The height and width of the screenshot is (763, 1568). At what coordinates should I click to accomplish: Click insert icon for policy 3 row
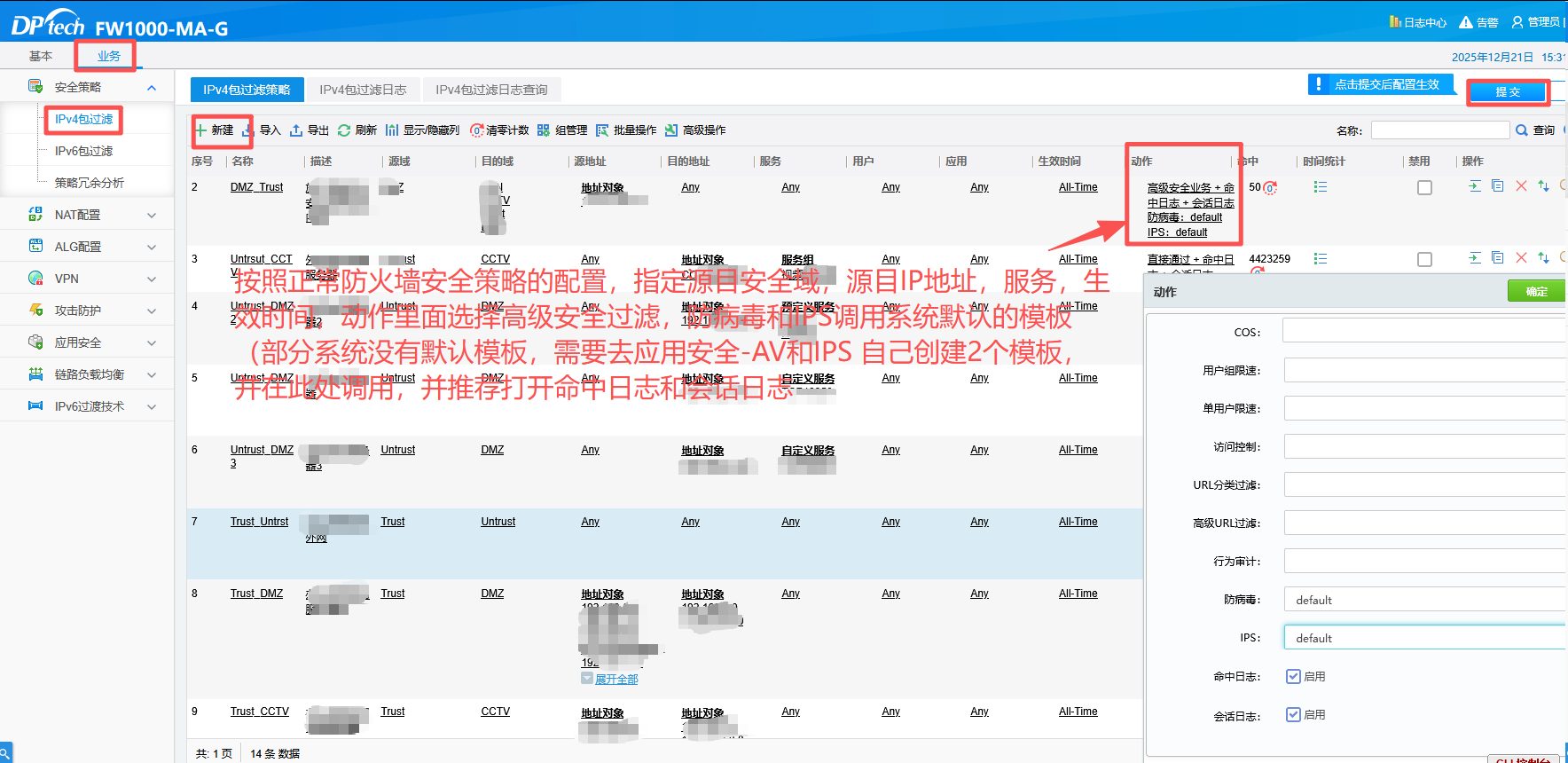(x=1475, y=258)
